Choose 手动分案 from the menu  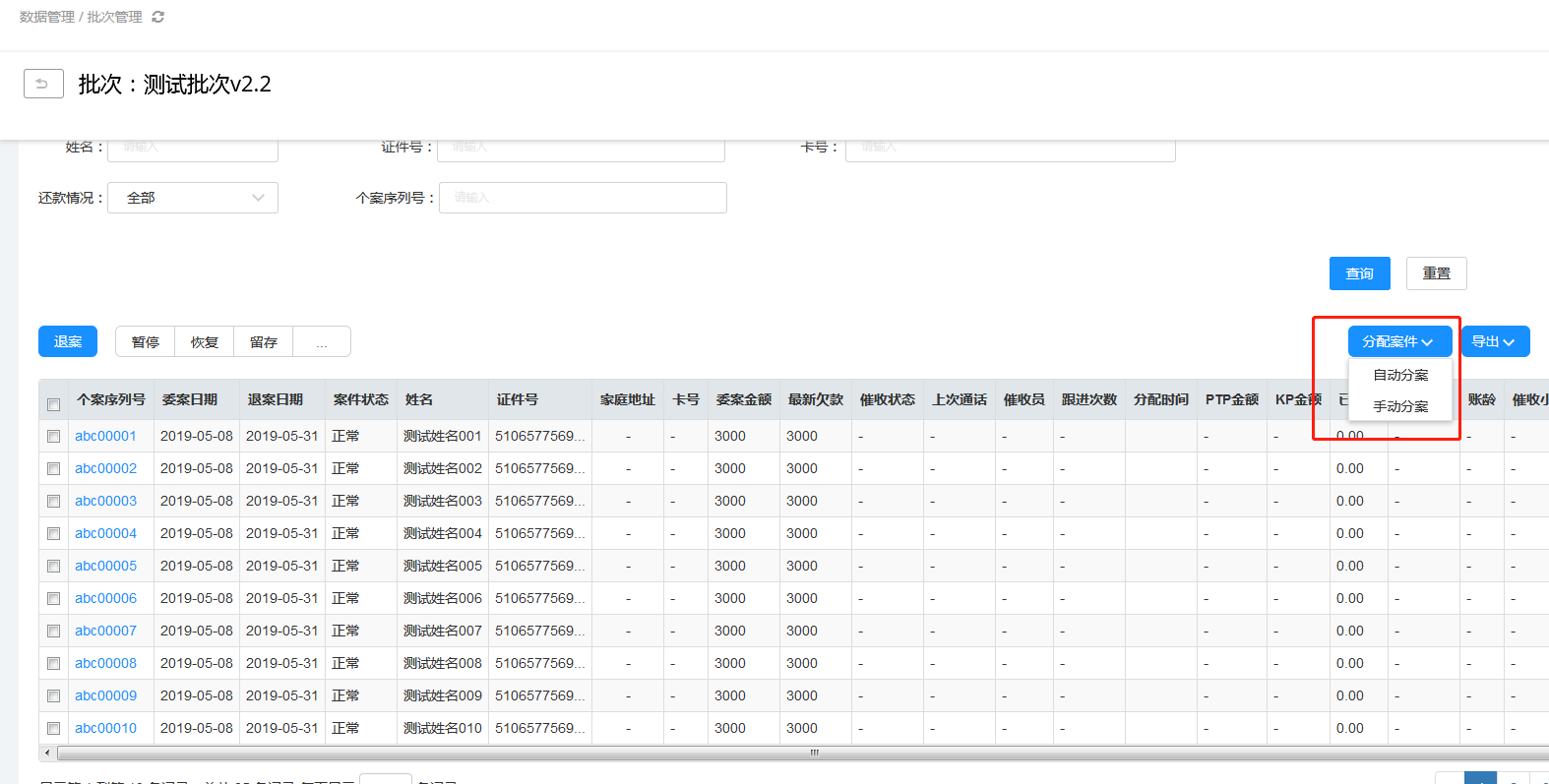1399,406
